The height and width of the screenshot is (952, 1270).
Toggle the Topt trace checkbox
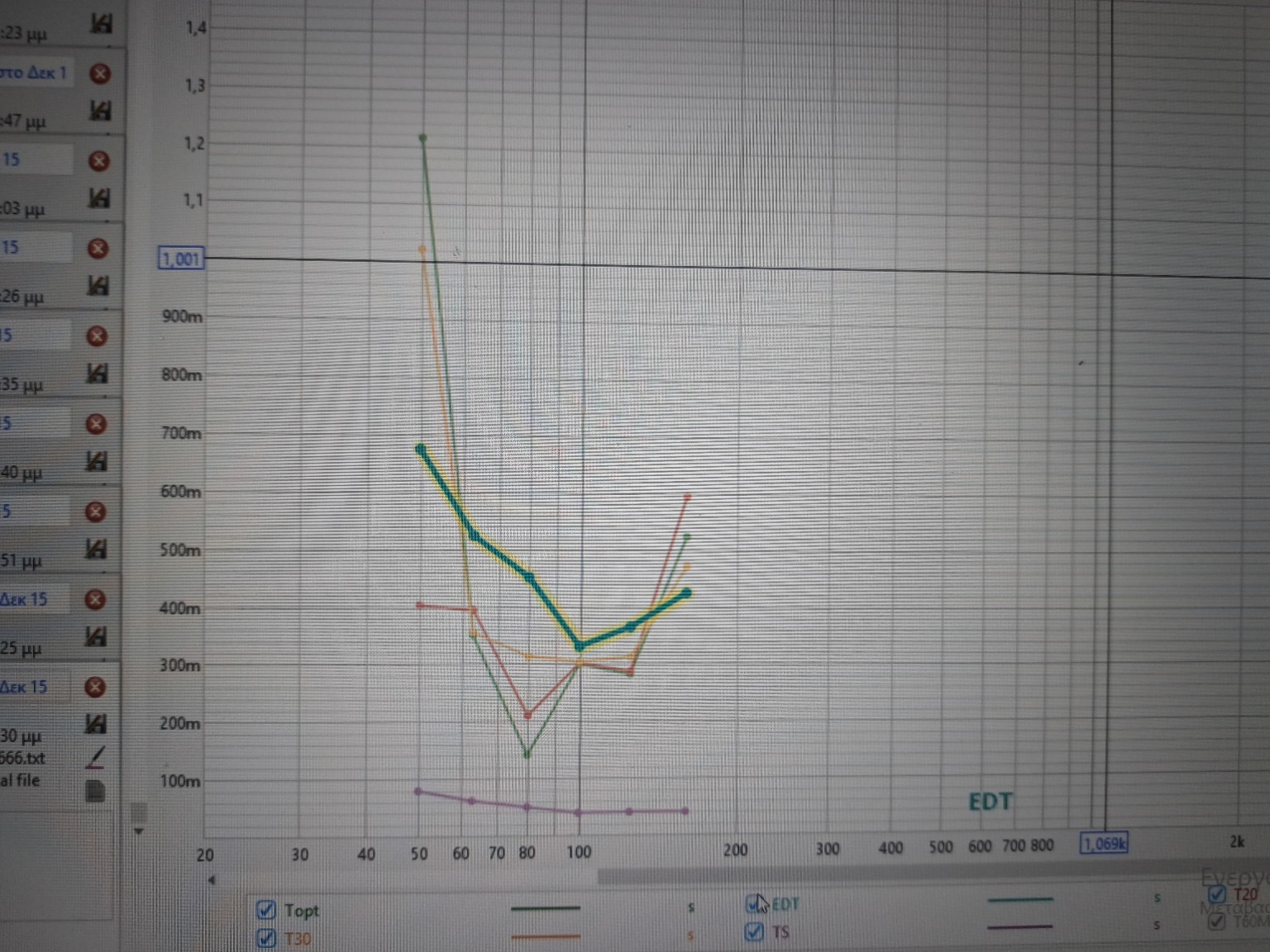(265, 910)
